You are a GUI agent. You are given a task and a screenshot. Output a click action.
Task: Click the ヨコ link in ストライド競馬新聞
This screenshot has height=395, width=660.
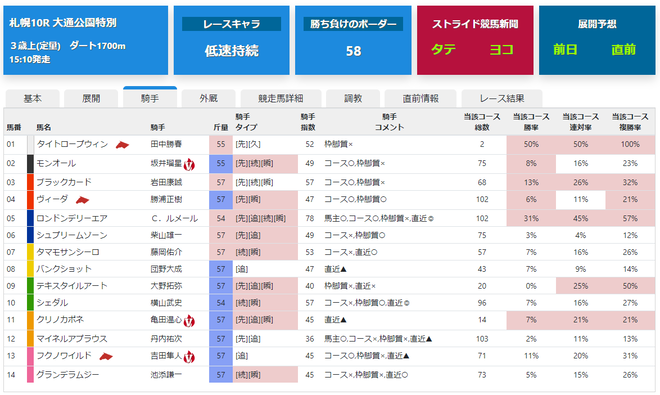tap(501, 50)
